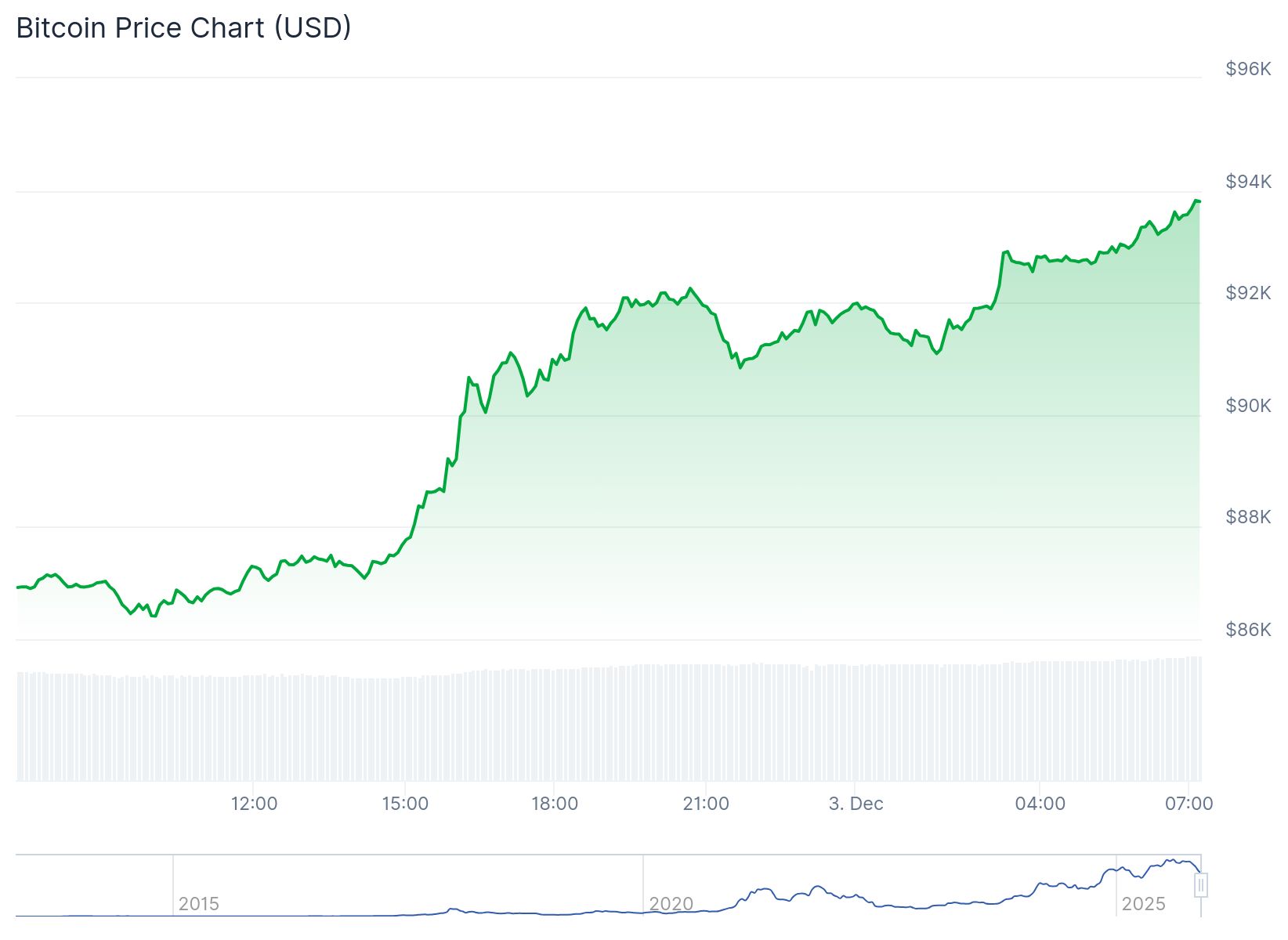
Task: Click the $92K price axis label
Action: coord(1248,293)
